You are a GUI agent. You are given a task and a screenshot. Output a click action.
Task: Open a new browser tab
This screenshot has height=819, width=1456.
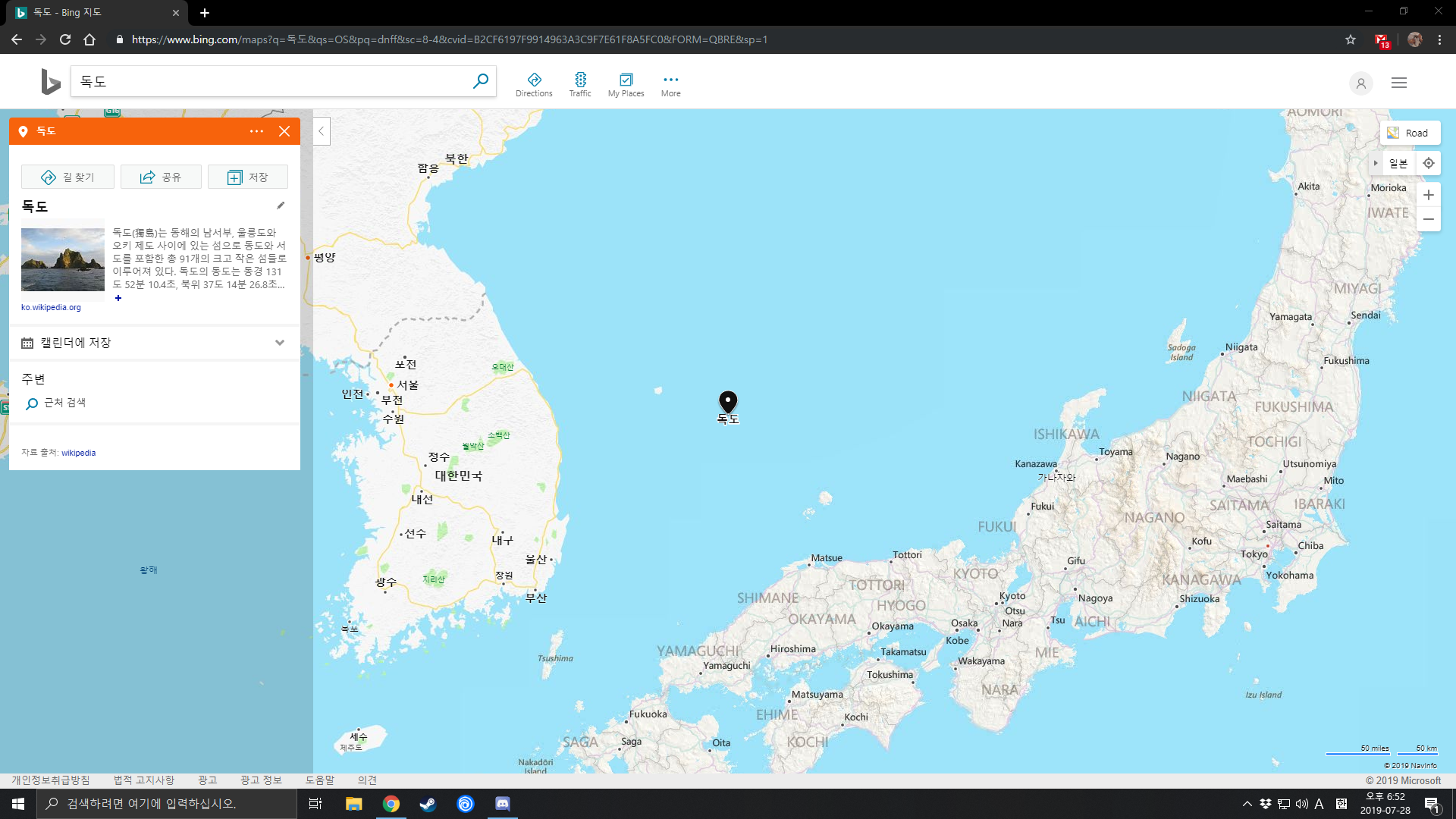coord(205,13)
